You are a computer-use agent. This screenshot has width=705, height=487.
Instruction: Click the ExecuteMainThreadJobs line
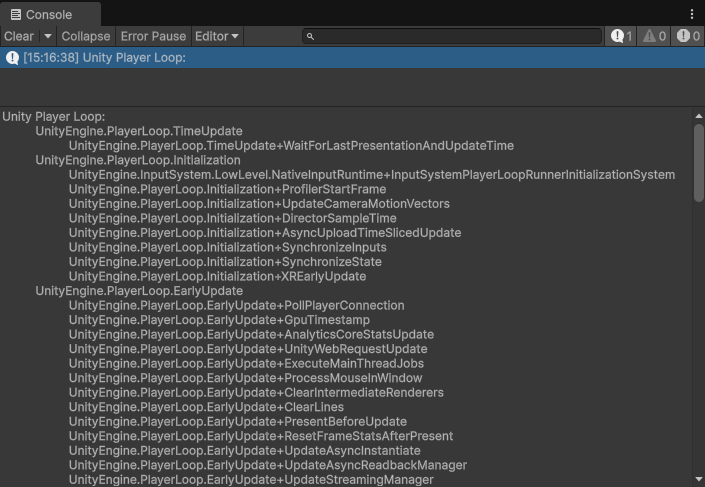click(x=246, y=363)
